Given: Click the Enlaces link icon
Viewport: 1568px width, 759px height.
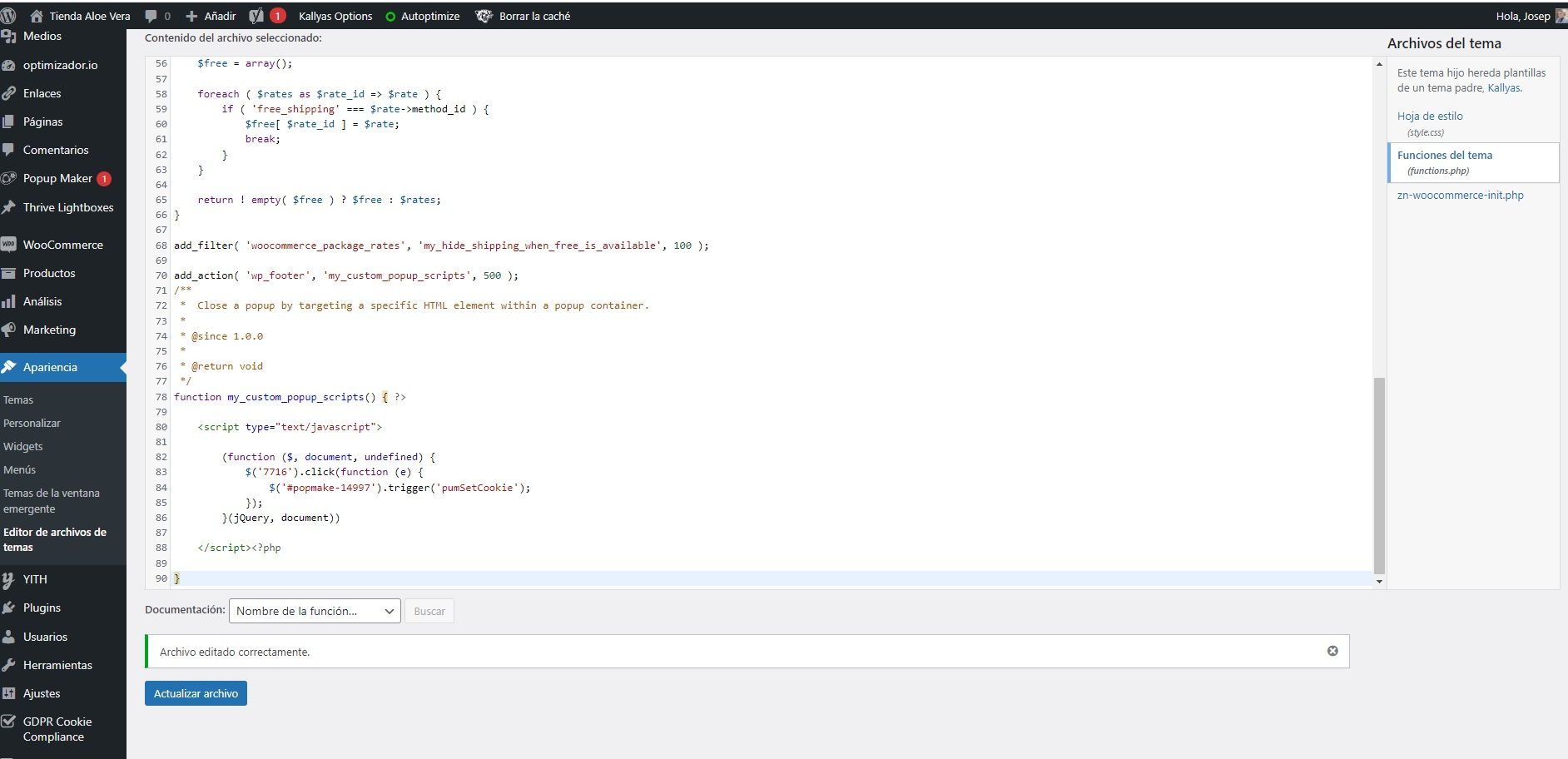Looking at the screenshot, I should [8, 93].
